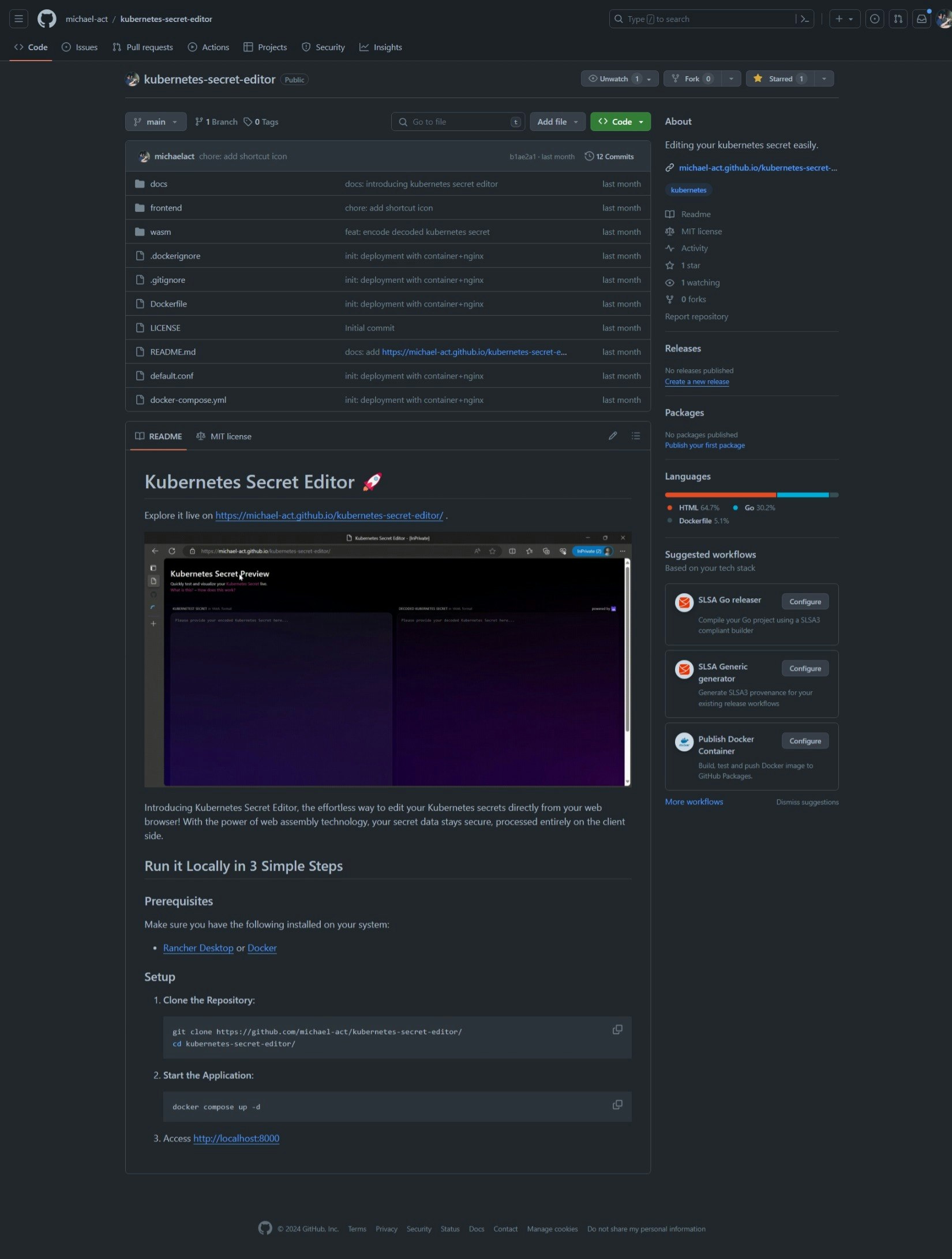Click the kubernetes topic tag
The height and width of the screenshot is (1259, 952).
pos(688,190)
